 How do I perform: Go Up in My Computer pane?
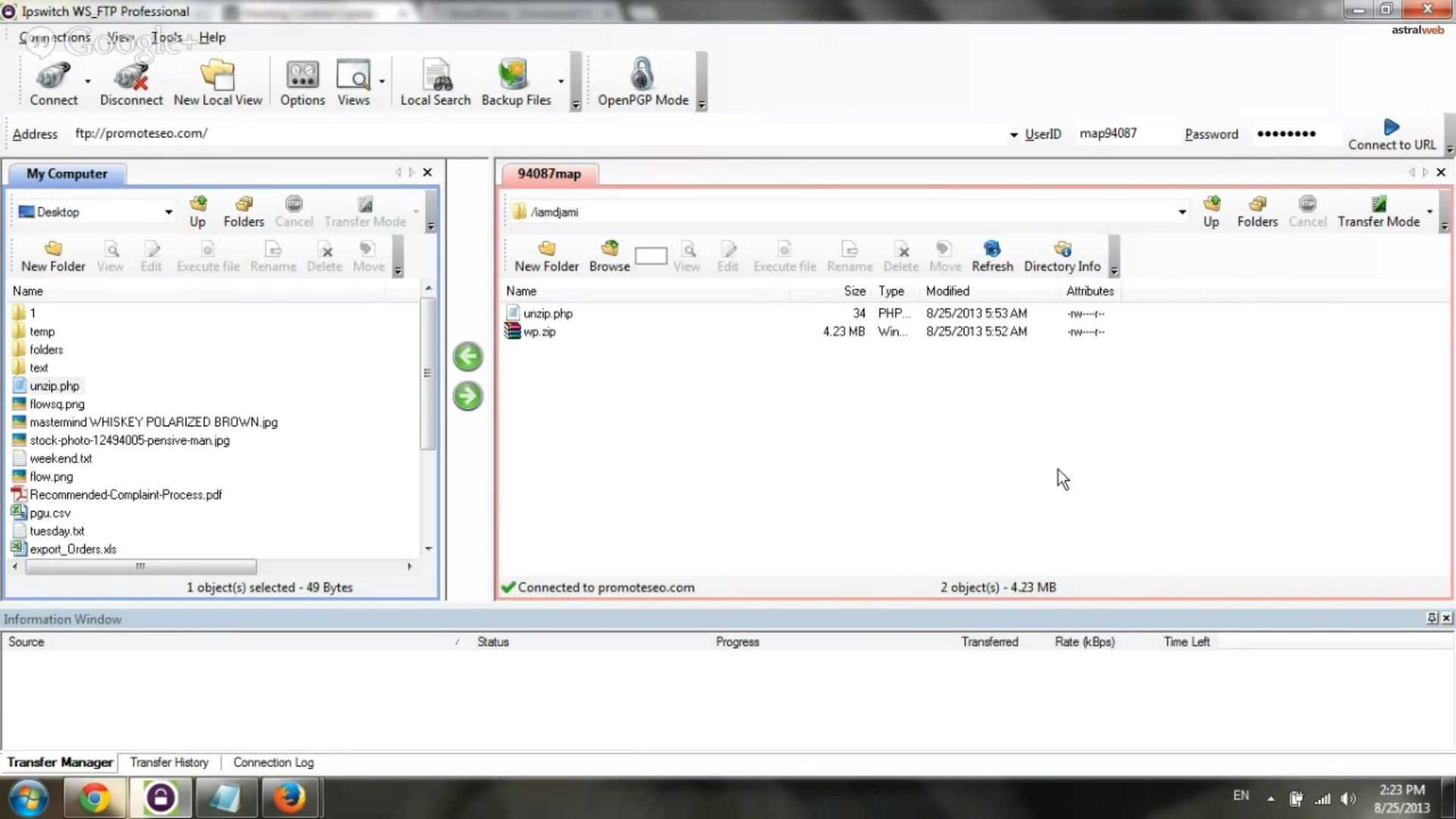[x=197, y=212]
